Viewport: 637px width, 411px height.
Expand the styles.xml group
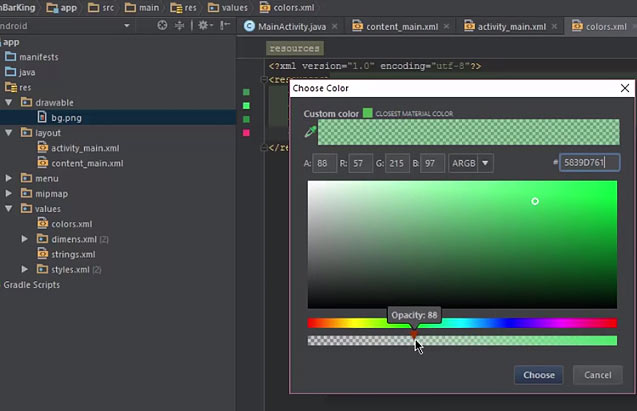24,269
